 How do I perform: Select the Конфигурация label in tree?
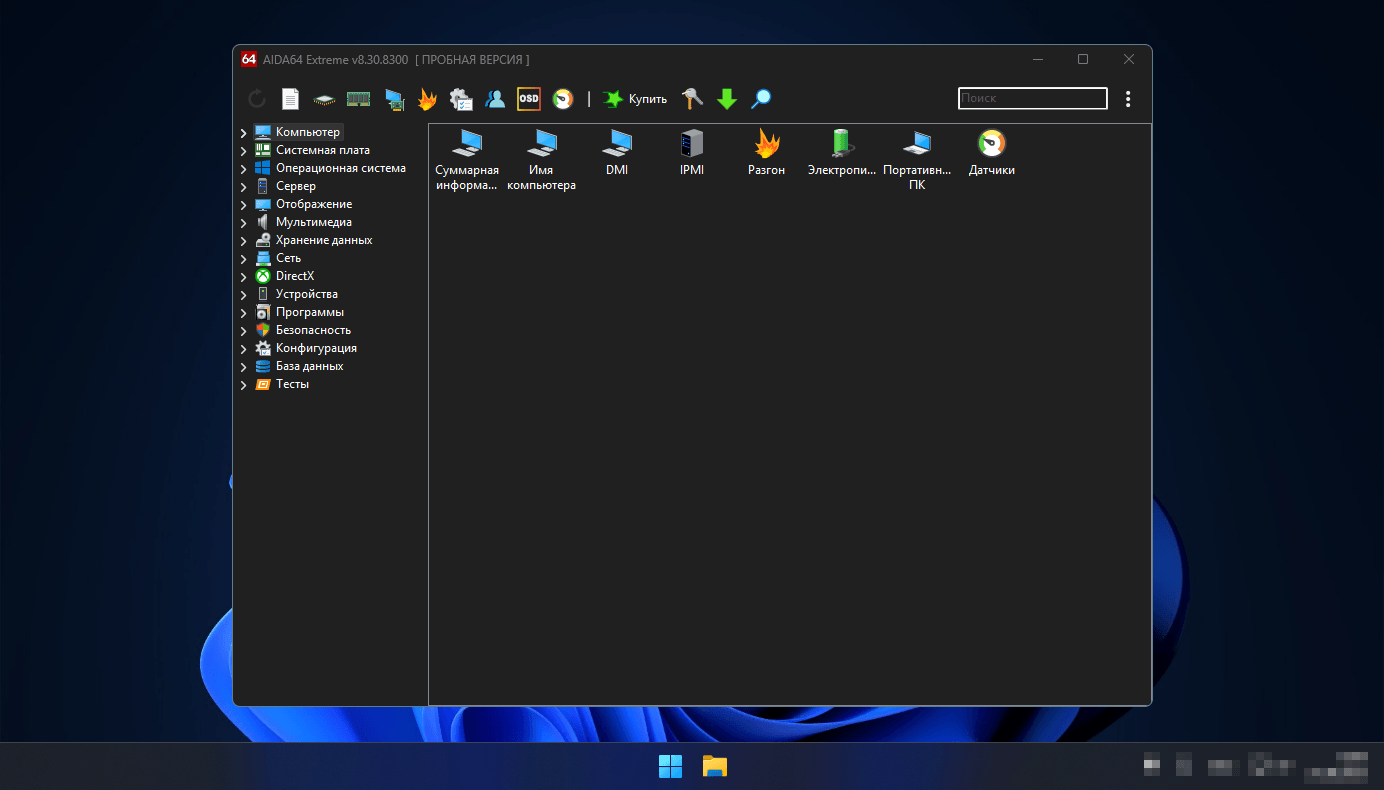316,348
